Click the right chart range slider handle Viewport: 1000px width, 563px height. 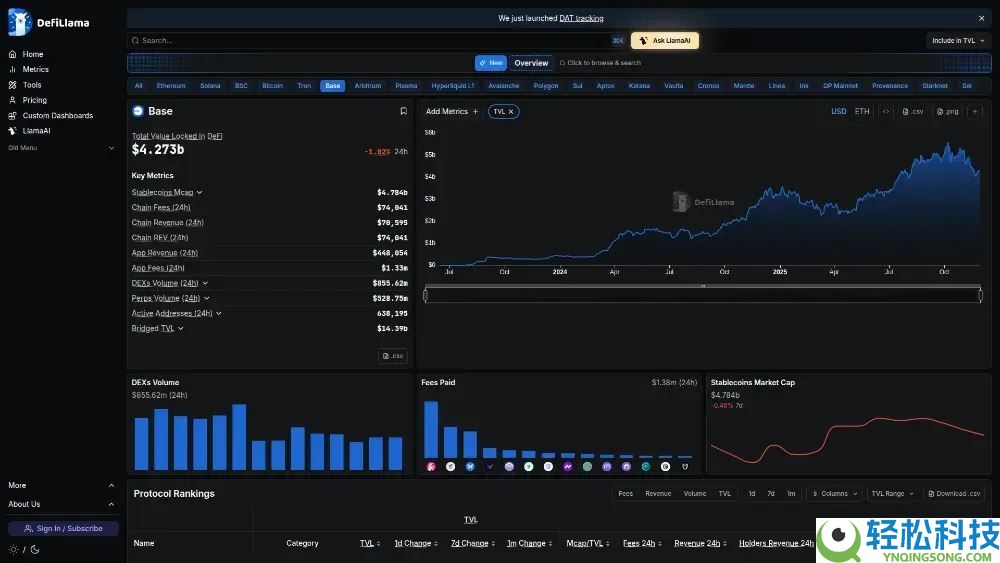pos(981,295)
